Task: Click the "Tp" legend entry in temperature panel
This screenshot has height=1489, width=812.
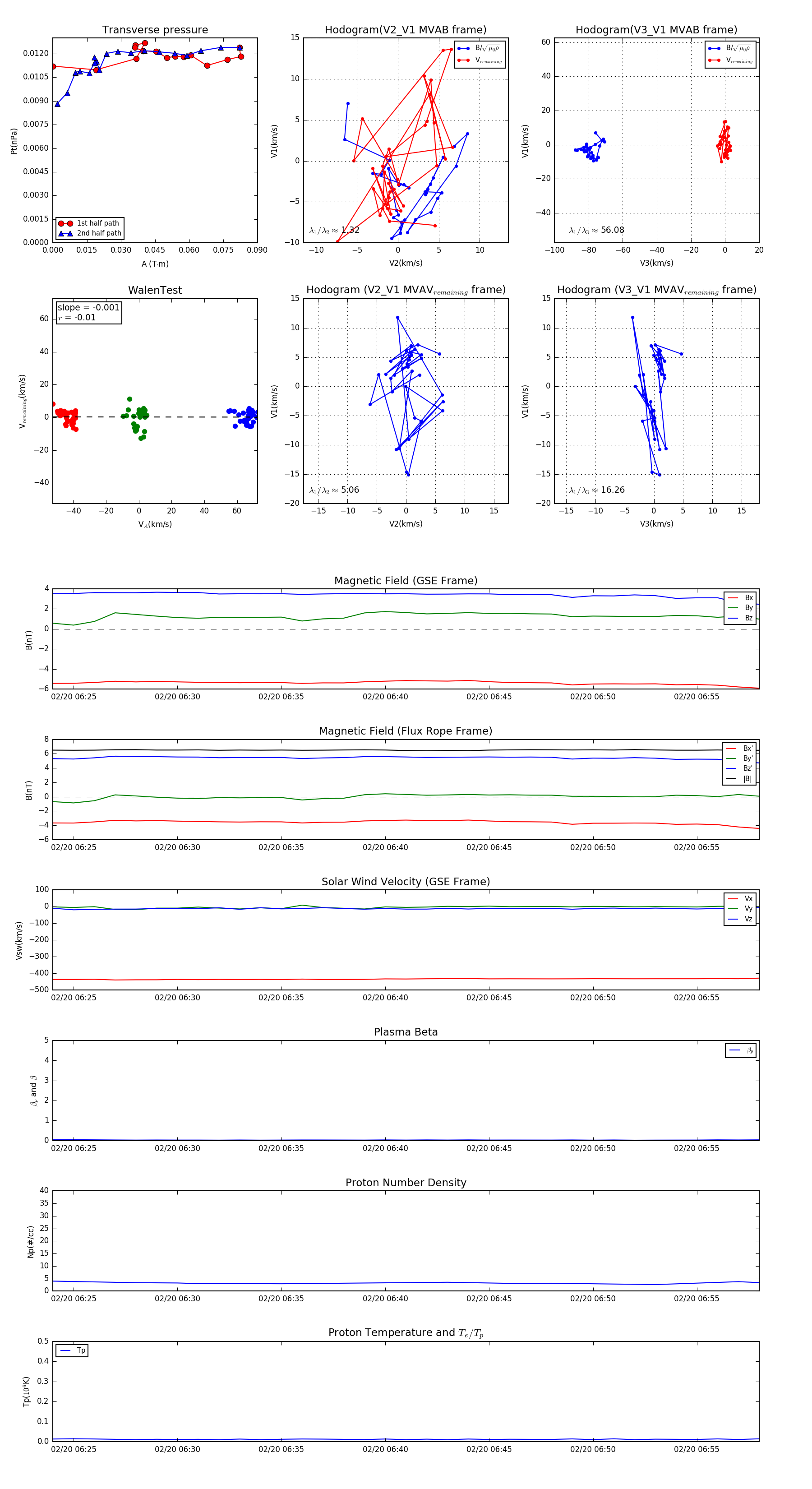Action: (72, 1351)
